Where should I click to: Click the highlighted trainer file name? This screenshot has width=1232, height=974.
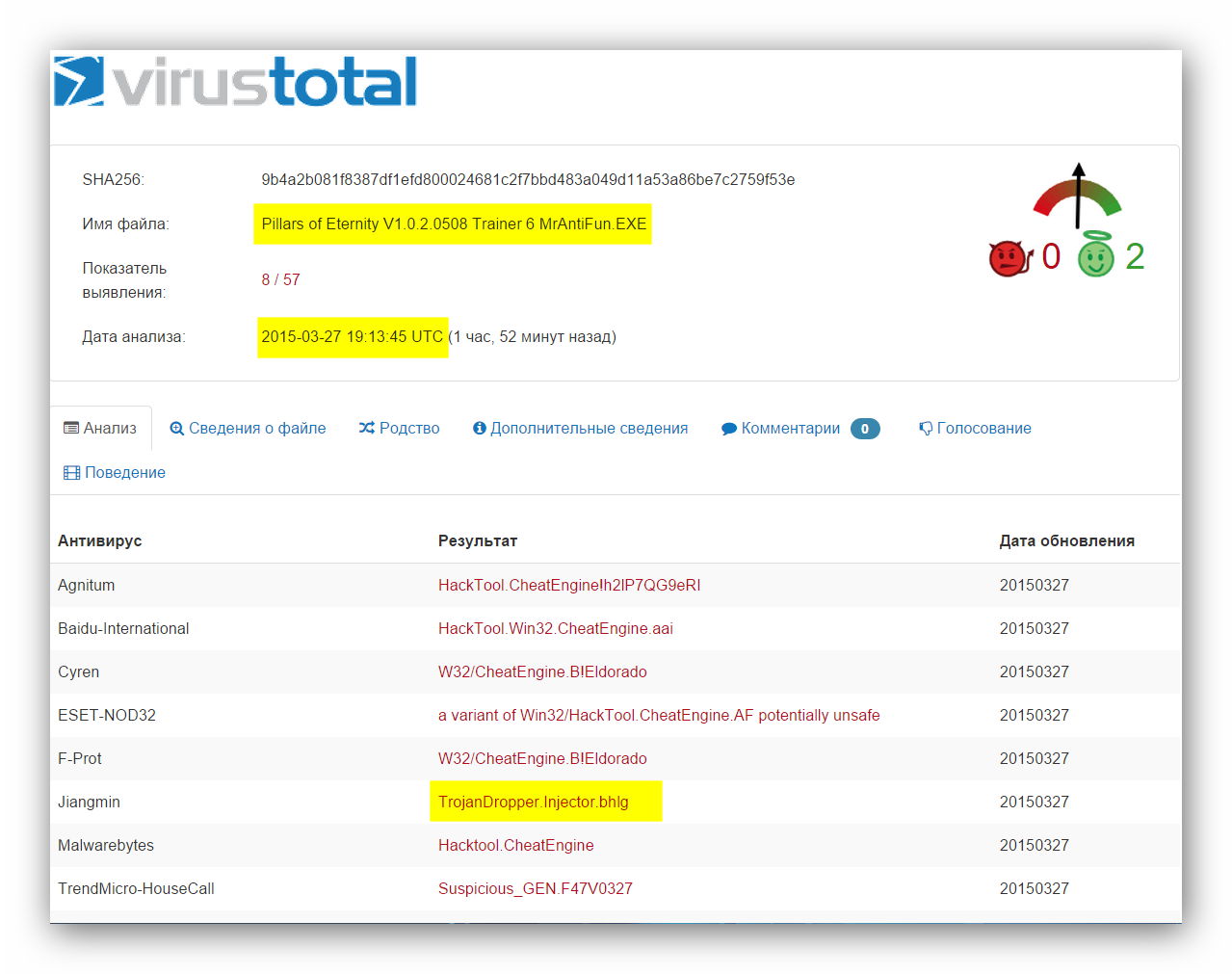click(x=453, y=224)
